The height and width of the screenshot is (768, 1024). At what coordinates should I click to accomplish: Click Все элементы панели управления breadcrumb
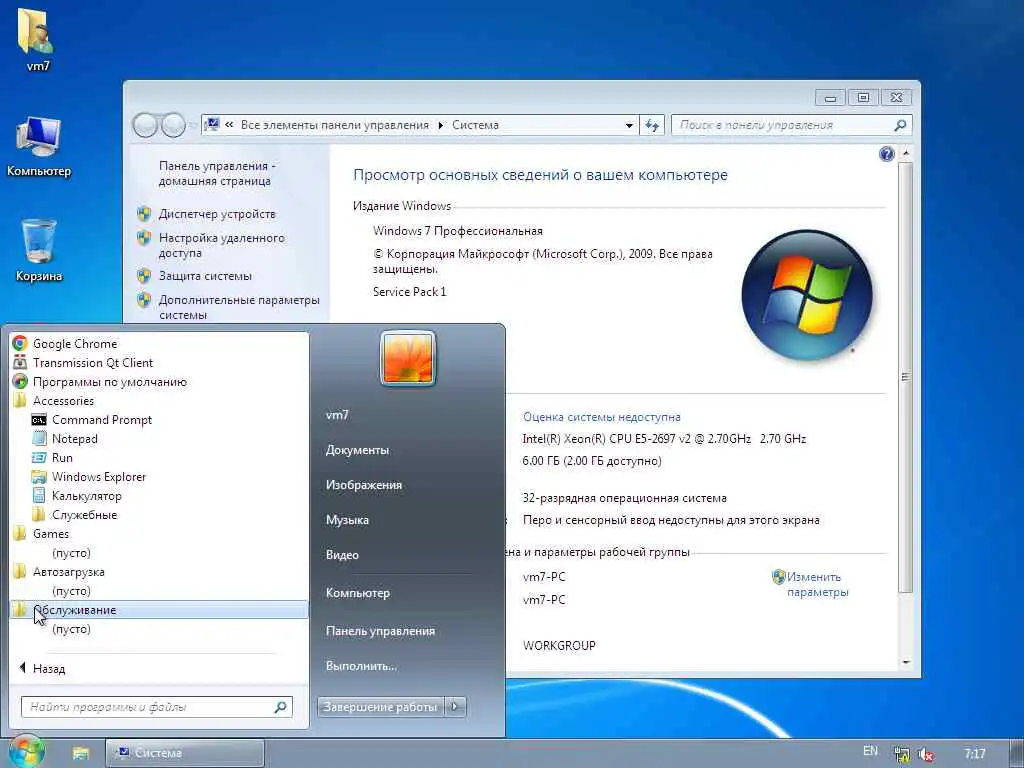[334, 125]
